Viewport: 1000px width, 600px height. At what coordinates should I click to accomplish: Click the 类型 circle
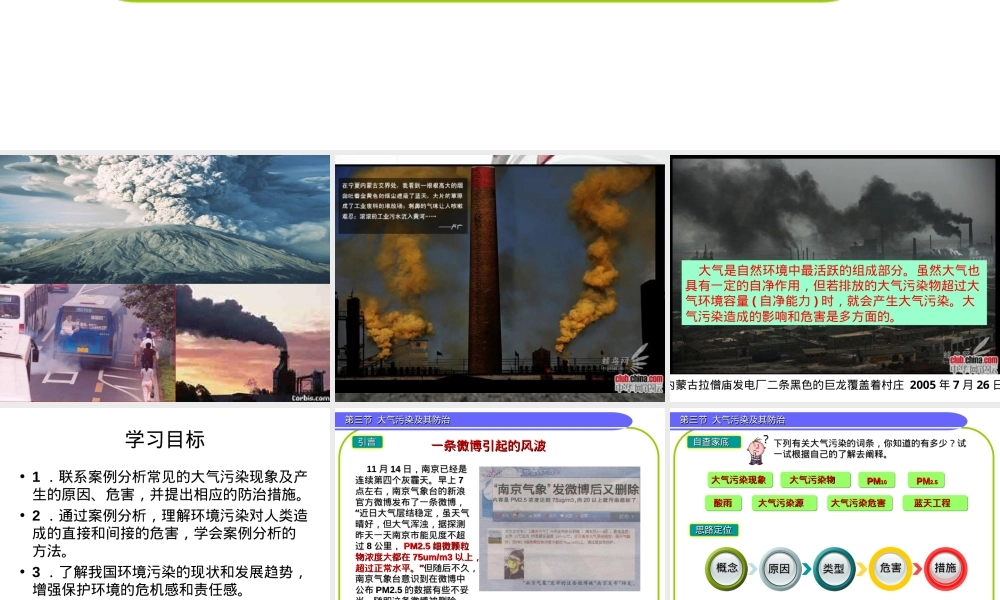coord(834,567)
